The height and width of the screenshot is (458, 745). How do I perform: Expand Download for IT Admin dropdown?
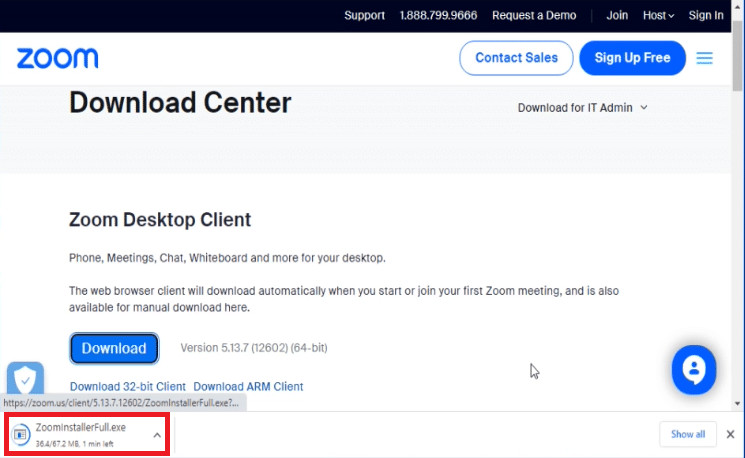[x=583, y=108]
